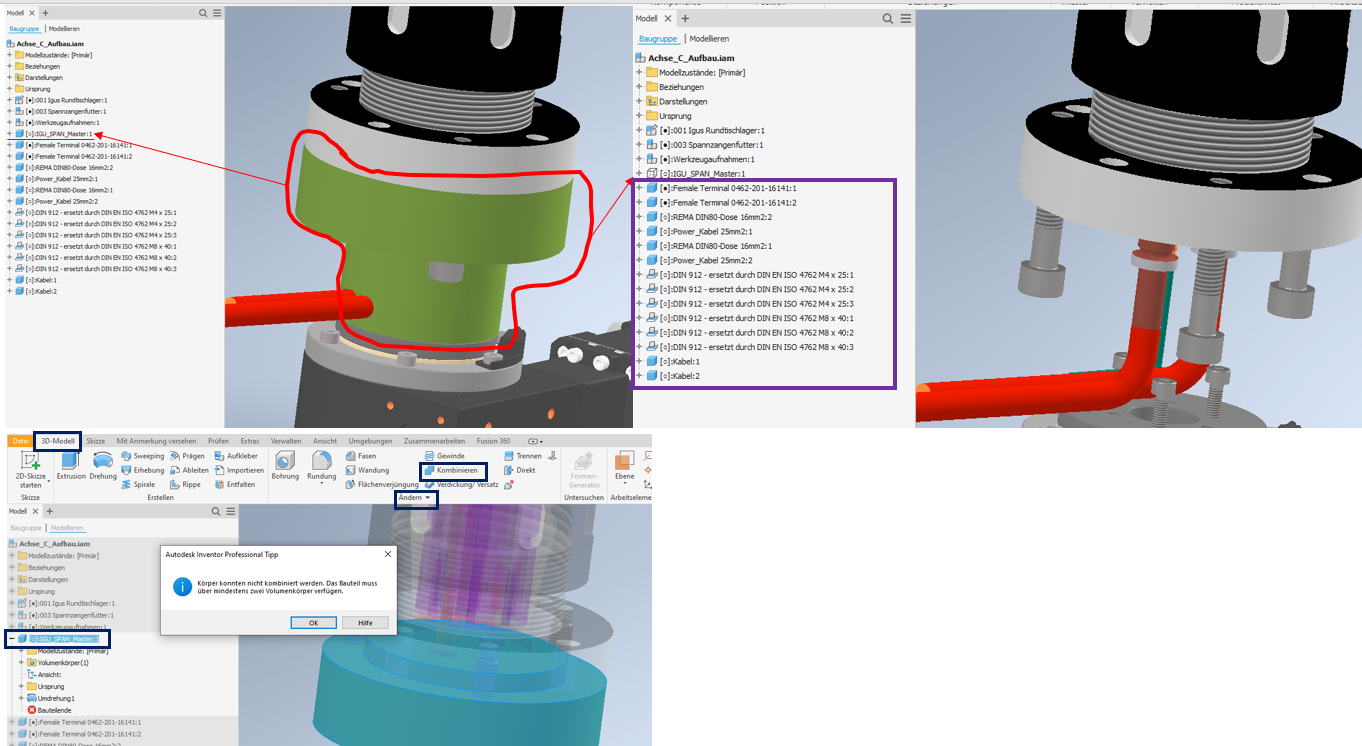Open the Prüfen ribbon tab
This screenshot has width=1362, height=746.
218,441
